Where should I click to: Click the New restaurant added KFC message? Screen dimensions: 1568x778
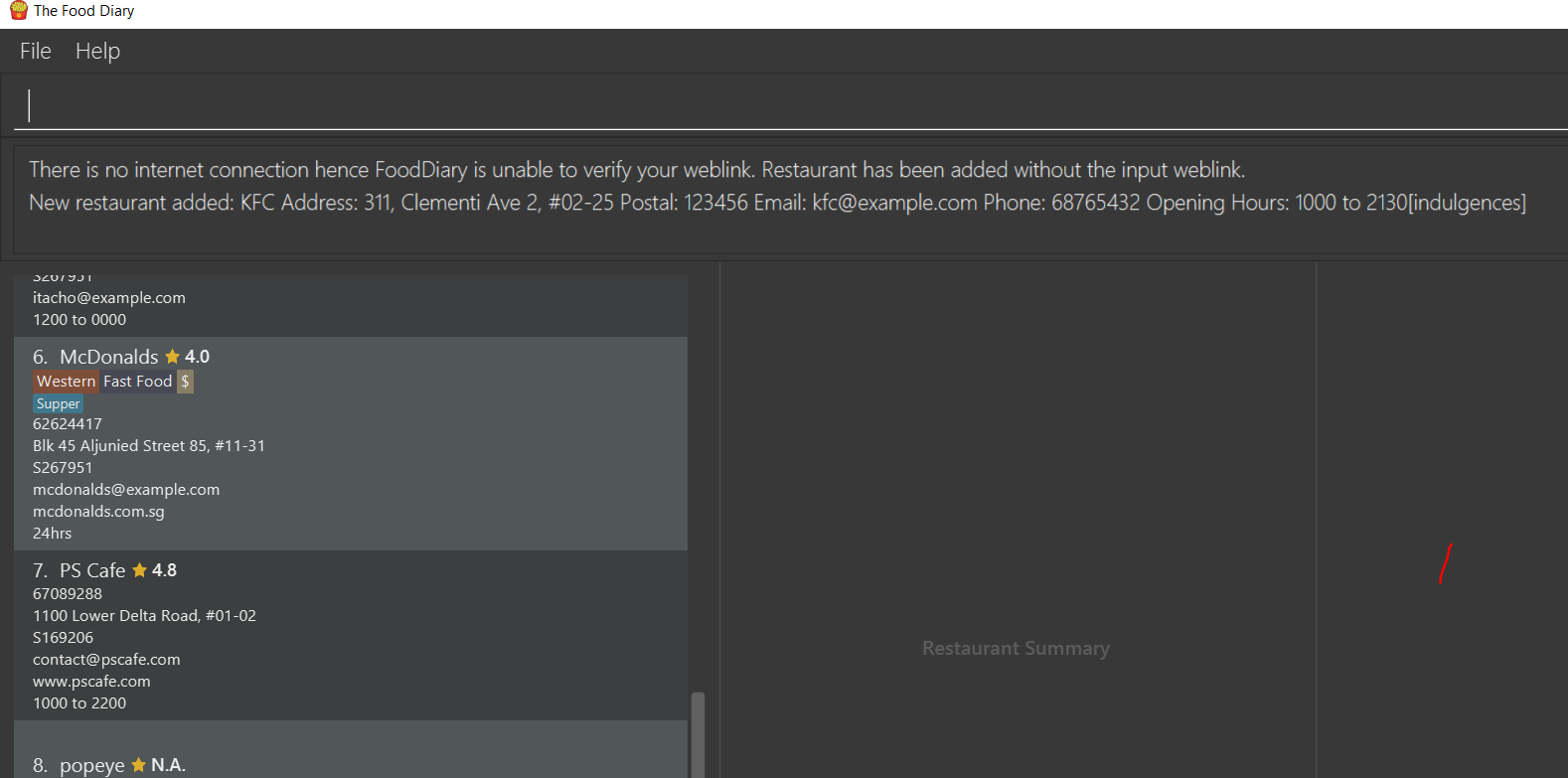(777, 203)
